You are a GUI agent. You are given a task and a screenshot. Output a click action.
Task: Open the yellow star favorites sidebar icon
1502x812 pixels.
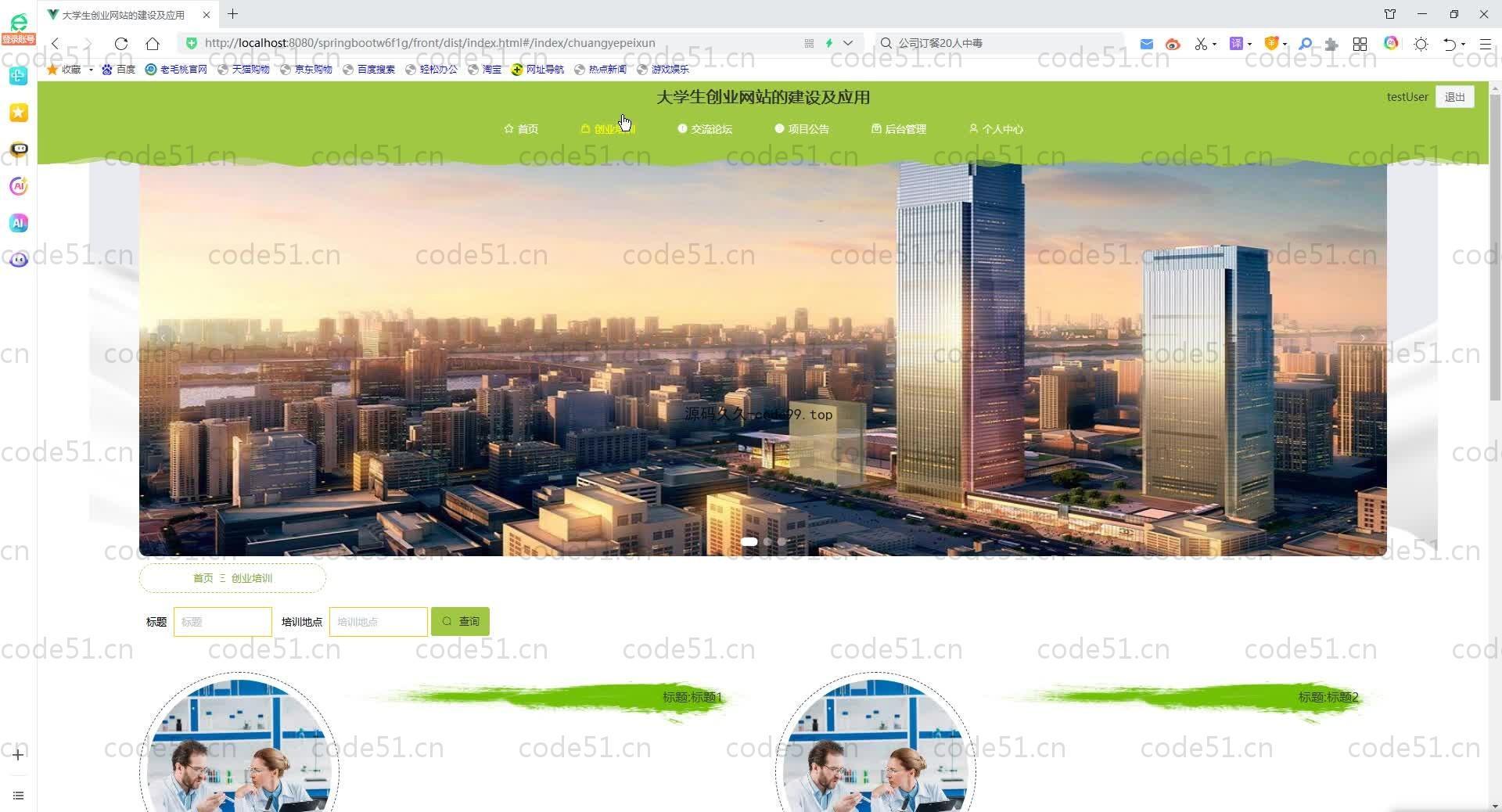19,113
